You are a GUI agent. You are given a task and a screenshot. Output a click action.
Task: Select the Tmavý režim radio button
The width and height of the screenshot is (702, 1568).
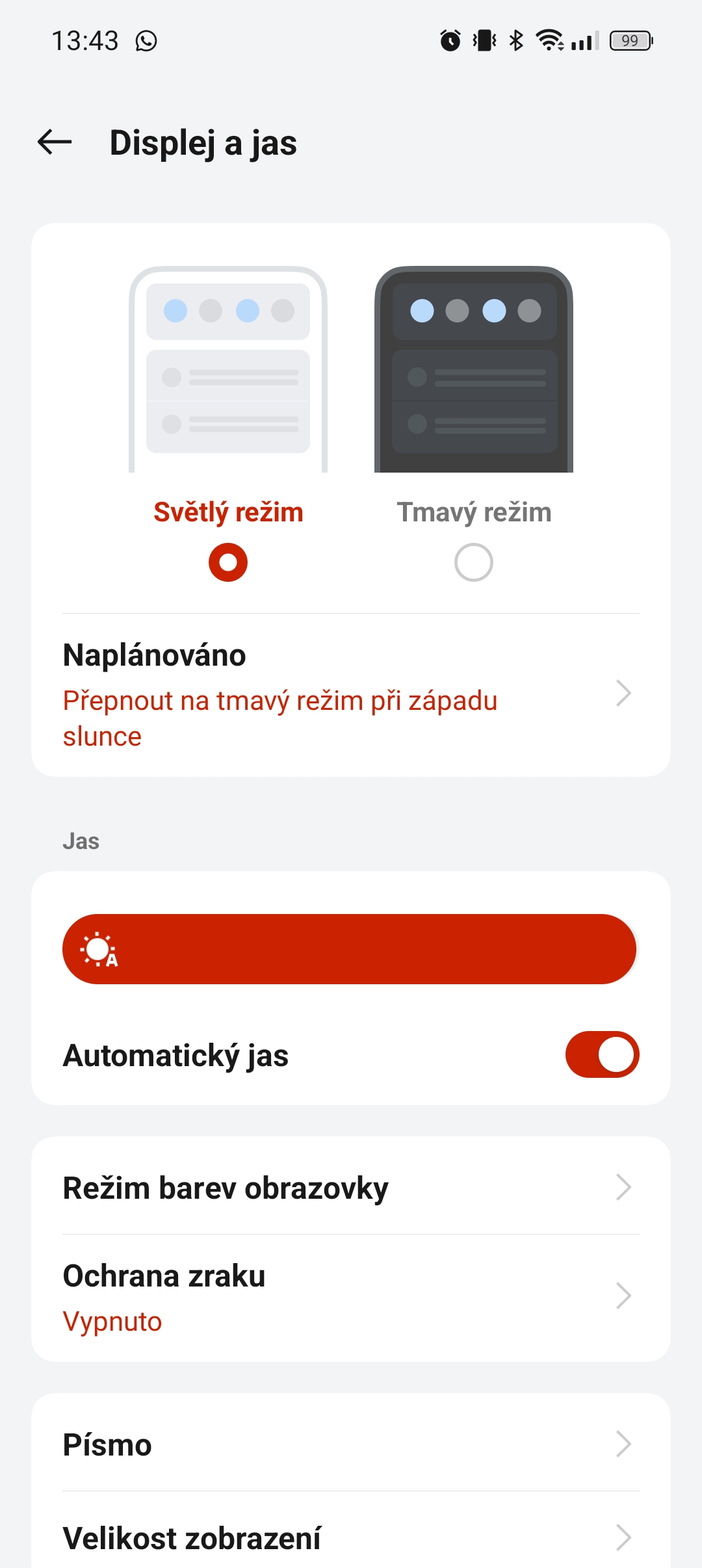click(474, 562)
